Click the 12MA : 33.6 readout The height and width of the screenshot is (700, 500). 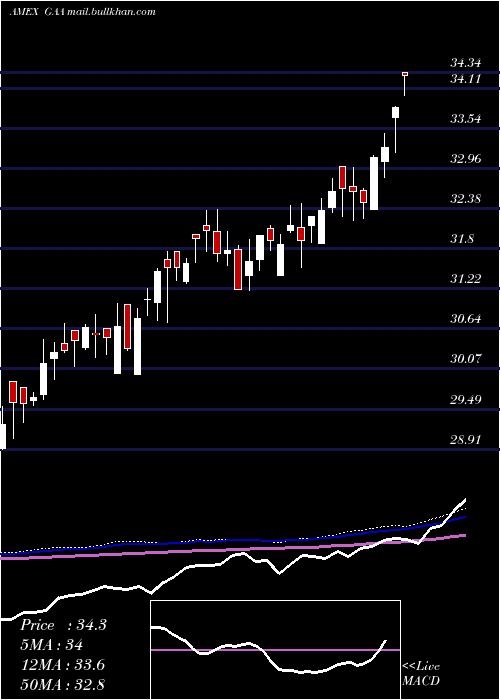pos(62,665)
